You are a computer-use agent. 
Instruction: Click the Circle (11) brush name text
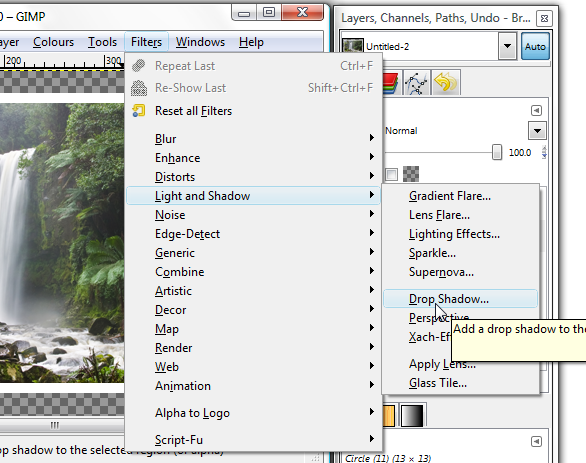388,458
